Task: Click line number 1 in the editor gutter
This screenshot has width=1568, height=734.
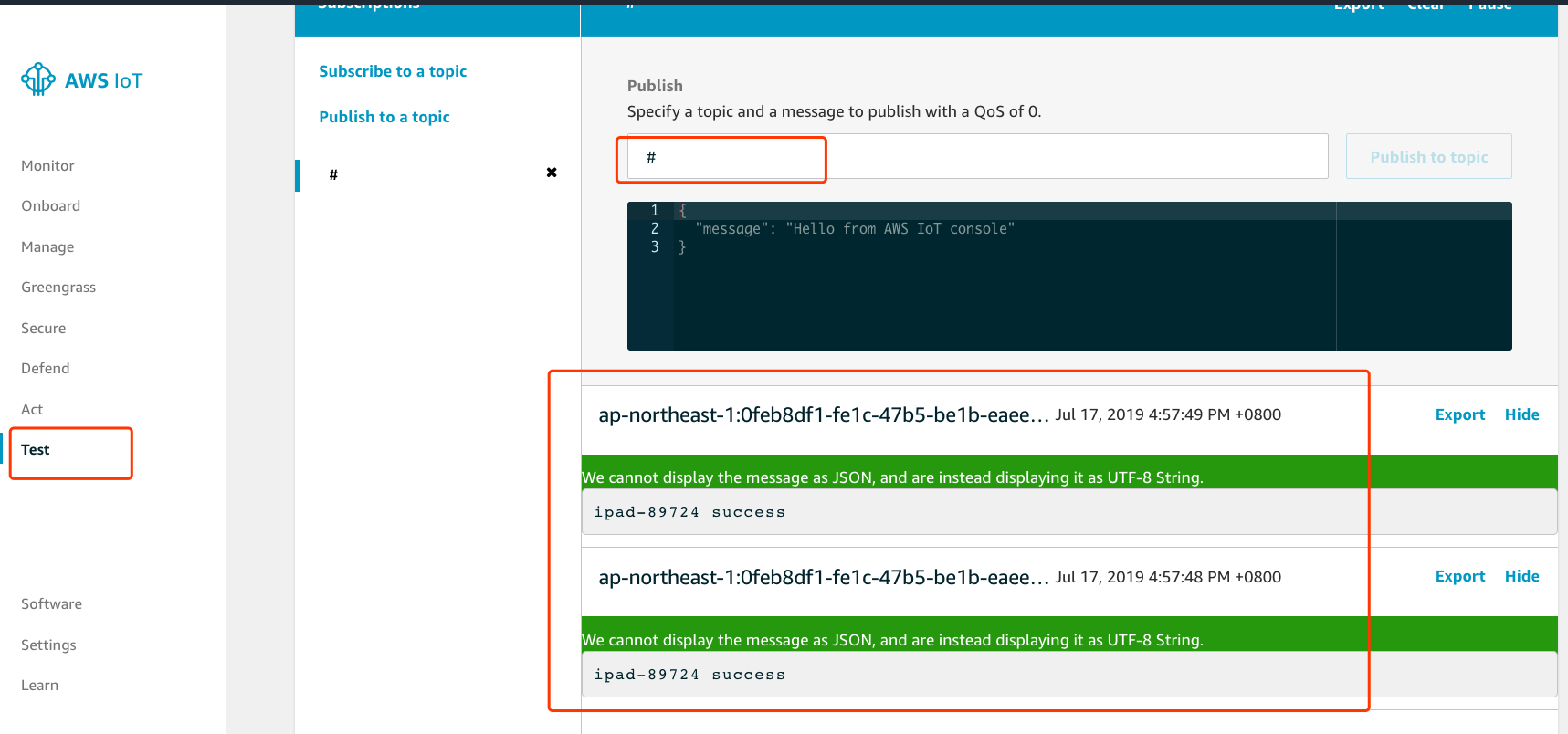Action: pos(655,211)
